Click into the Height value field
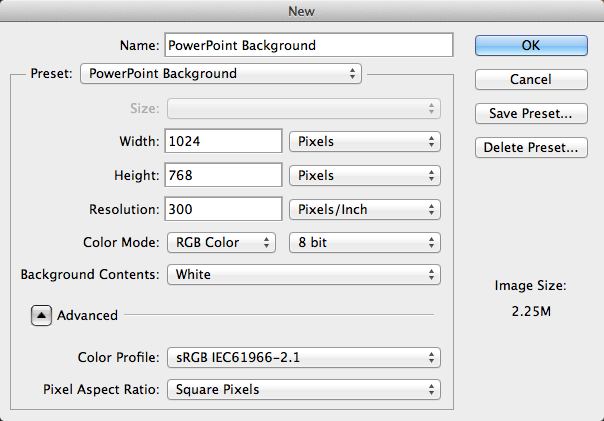 click(x=223, y=176)
